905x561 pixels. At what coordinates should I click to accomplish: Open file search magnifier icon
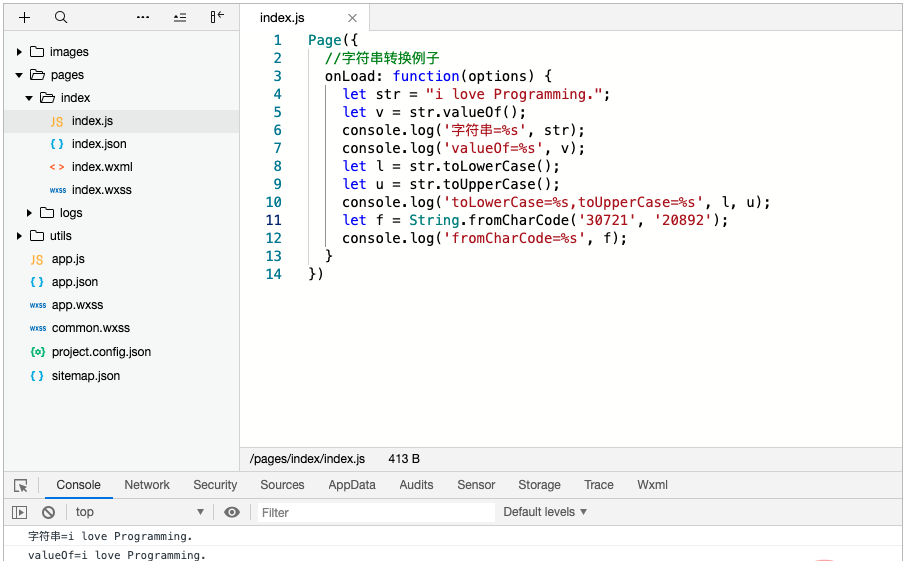click(61, 17)
